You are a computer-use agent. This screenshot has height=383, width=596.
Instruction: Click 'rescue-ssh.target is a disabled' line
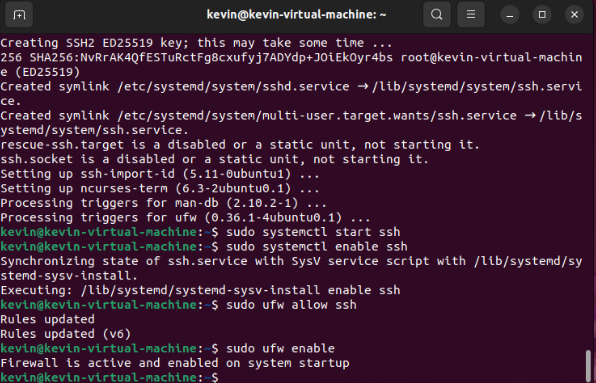click(240, 144)
